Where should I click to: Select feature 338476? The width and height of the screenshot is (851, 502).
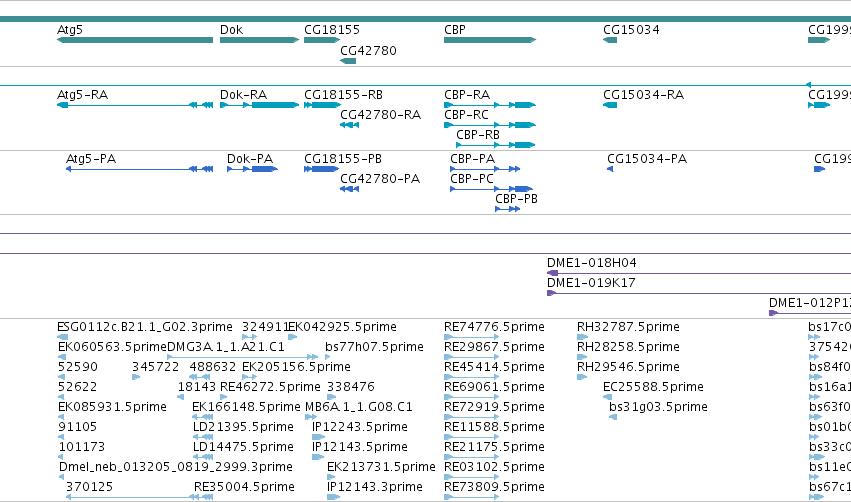(x=331, y=397)
